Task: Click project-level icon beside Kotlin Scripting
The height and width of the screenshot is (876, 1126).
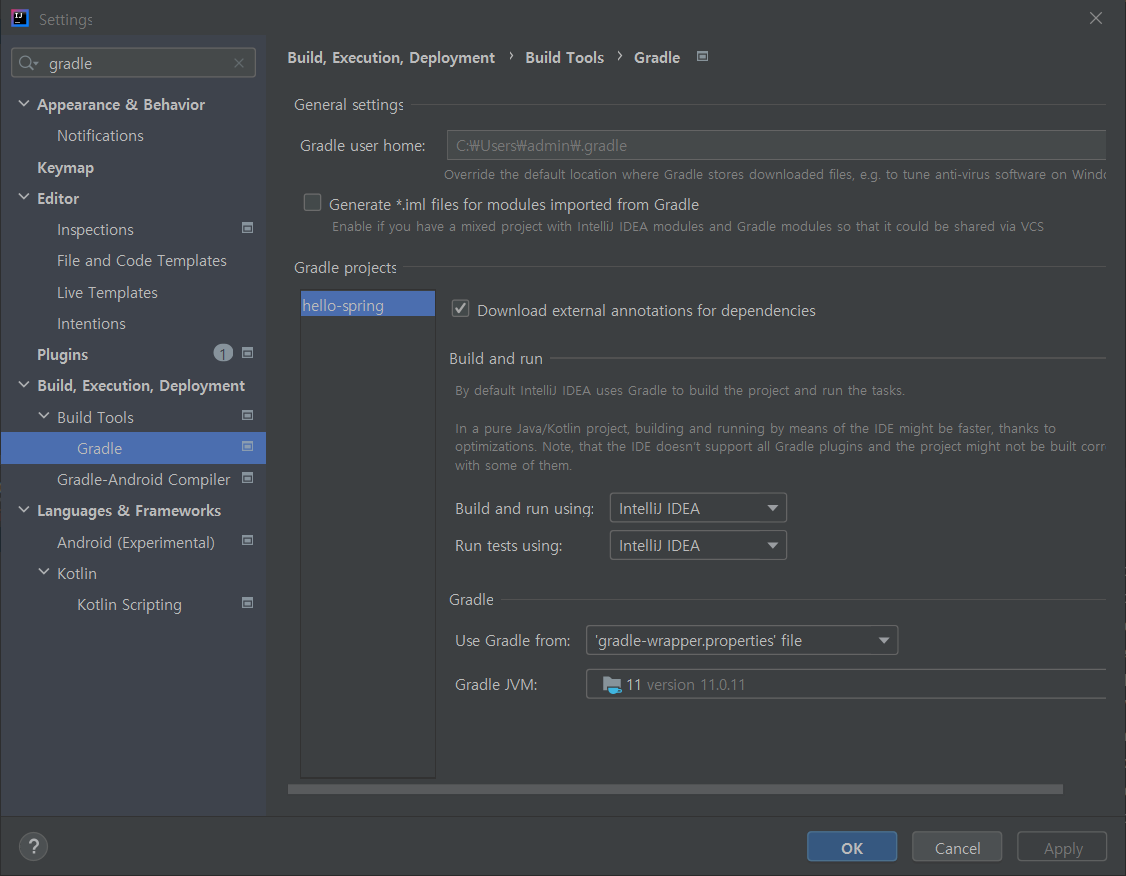Action: point(247,603)
